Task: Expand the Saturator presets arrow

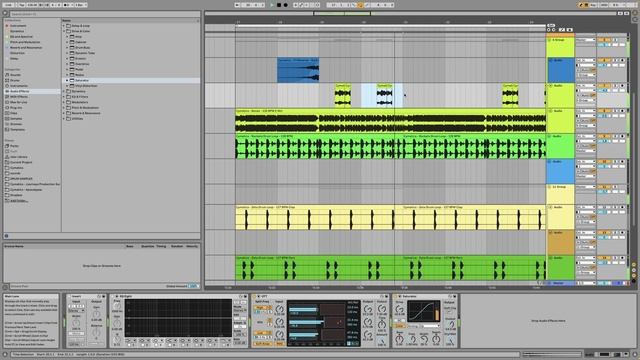Action: coord(67,80)
